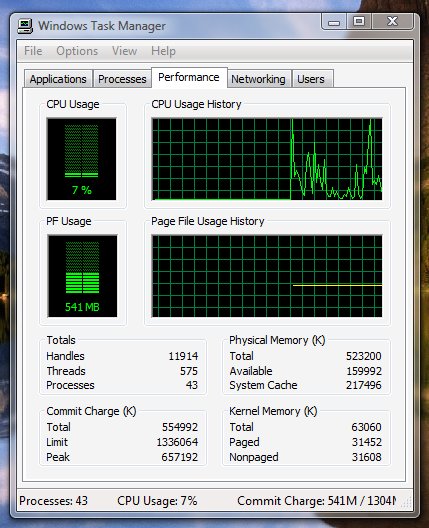Open the File menu
Viewport: 429px width, 528px height.
(33, 51)
